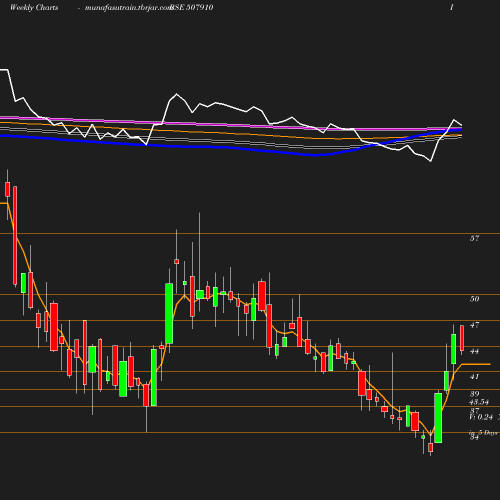Screen dimensions: 500x500
Task: Click the volume value 'V: 0.24'
Action: (481, 417)
